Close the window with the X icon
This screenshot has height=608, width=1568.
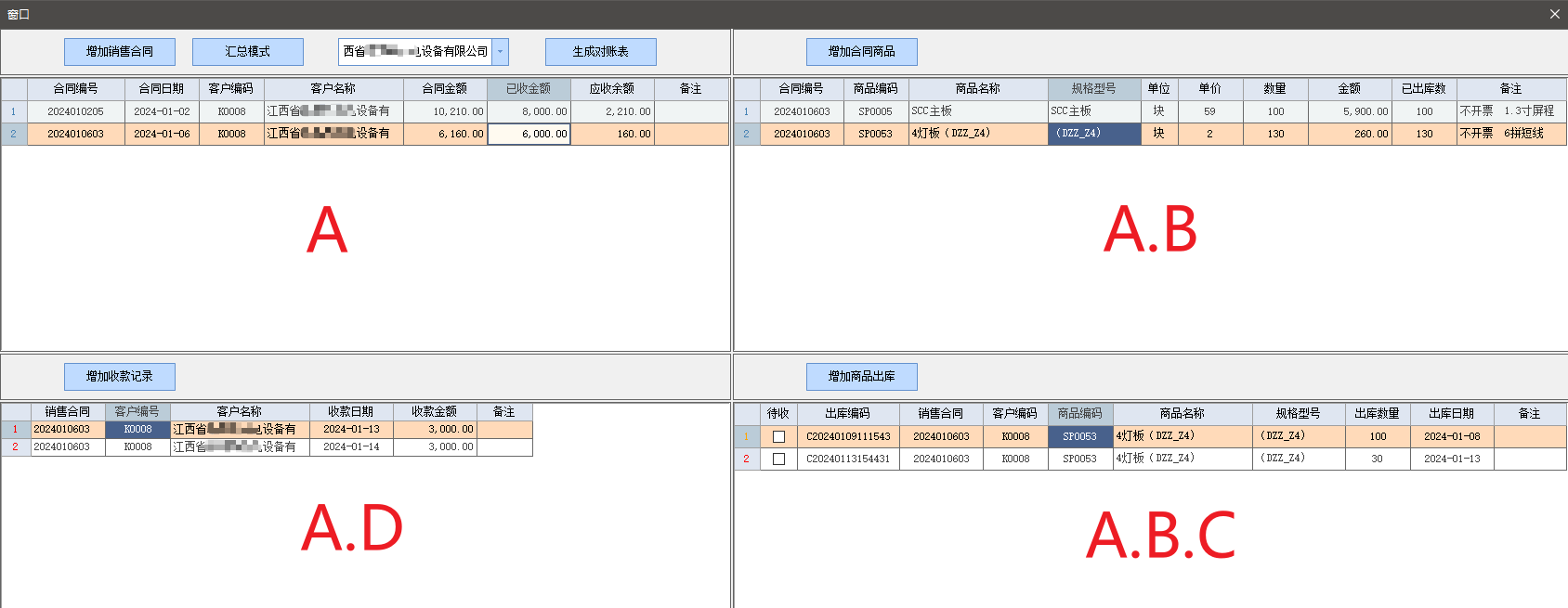pos(1554,14)
